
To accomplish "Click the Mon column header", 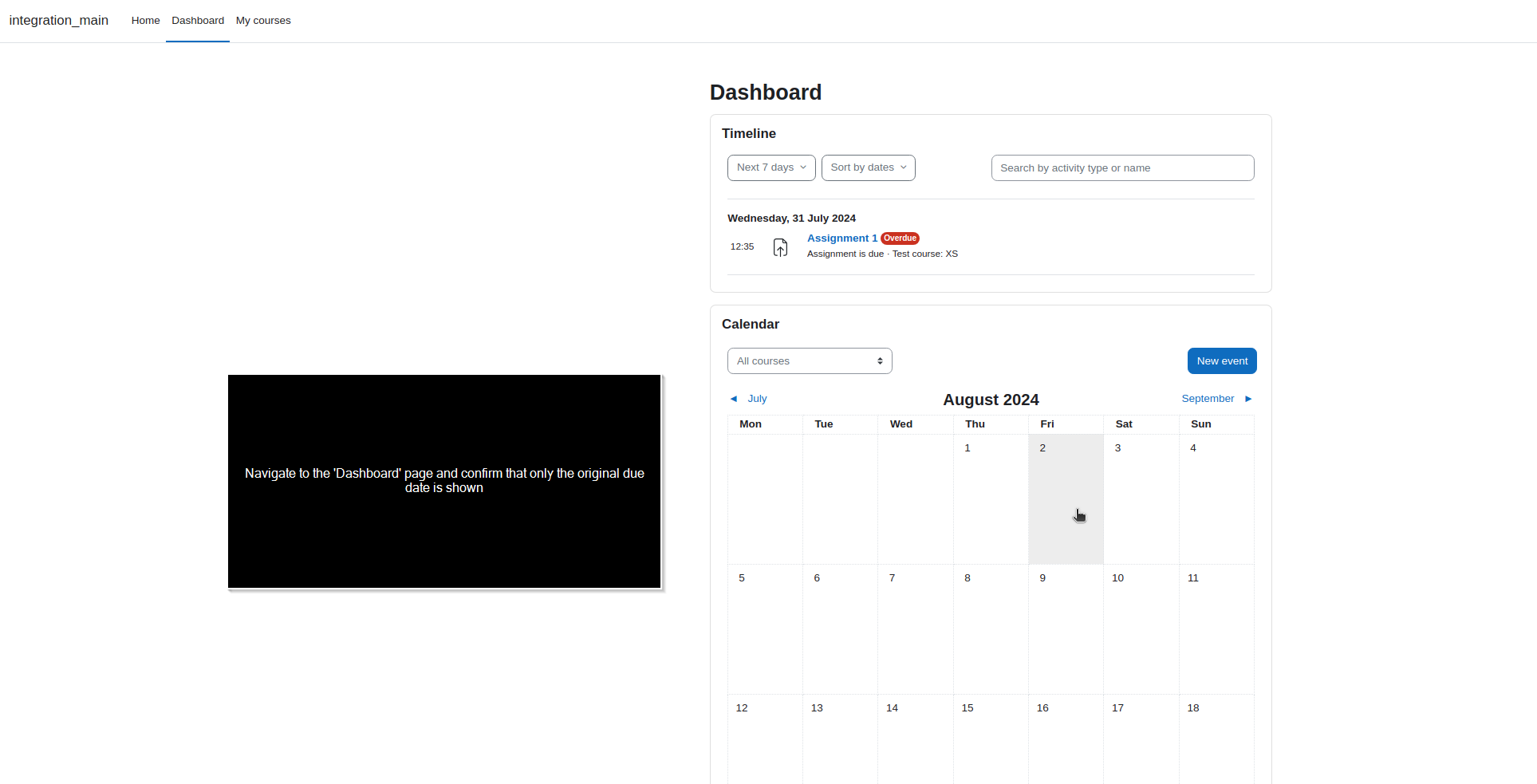I will click(751, 424).
